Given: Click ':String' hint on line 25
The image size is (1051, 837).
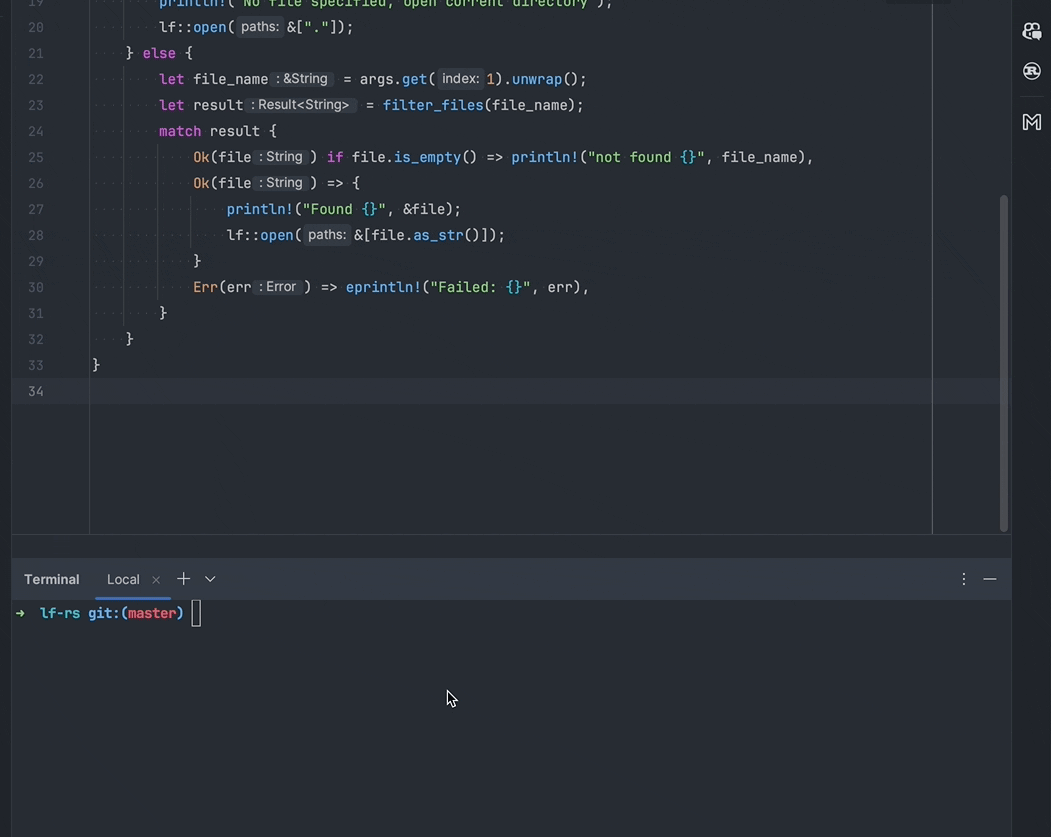Looking at the screenshot, I should click(282, 157).
